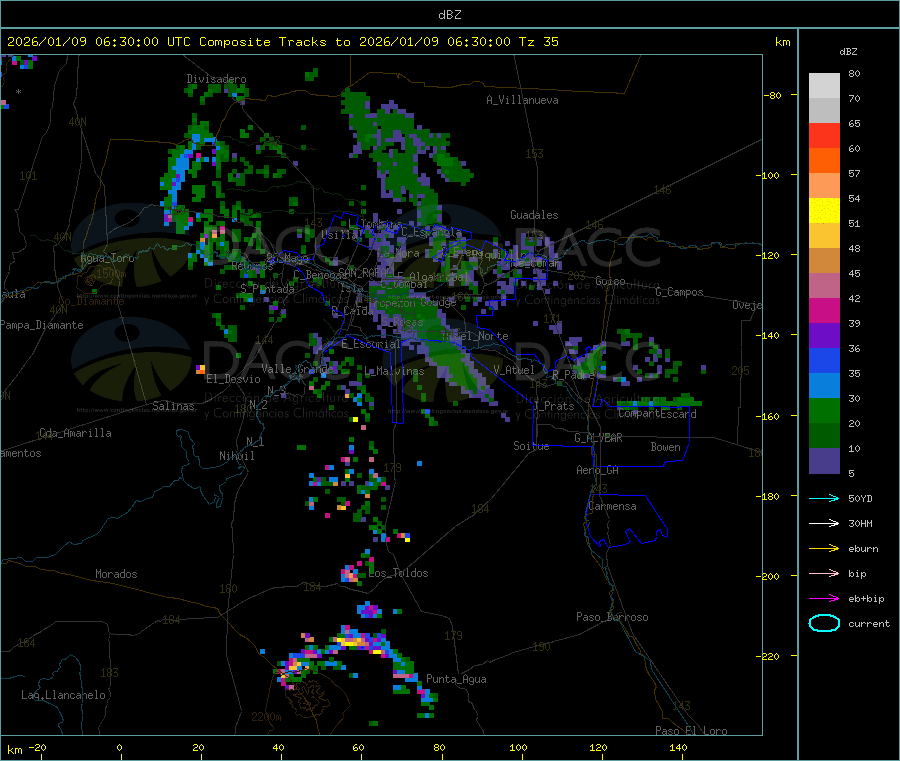
Task: Click the strong echo cell near Los_Toldos
Action: point(350,573)
